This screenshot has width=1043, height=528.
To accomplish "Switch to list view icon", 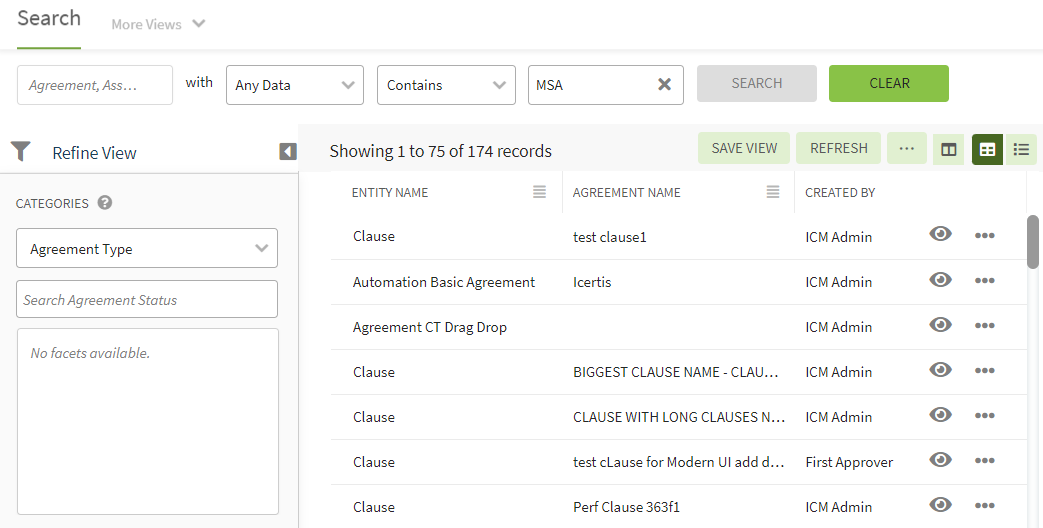I will [1021, 149].
